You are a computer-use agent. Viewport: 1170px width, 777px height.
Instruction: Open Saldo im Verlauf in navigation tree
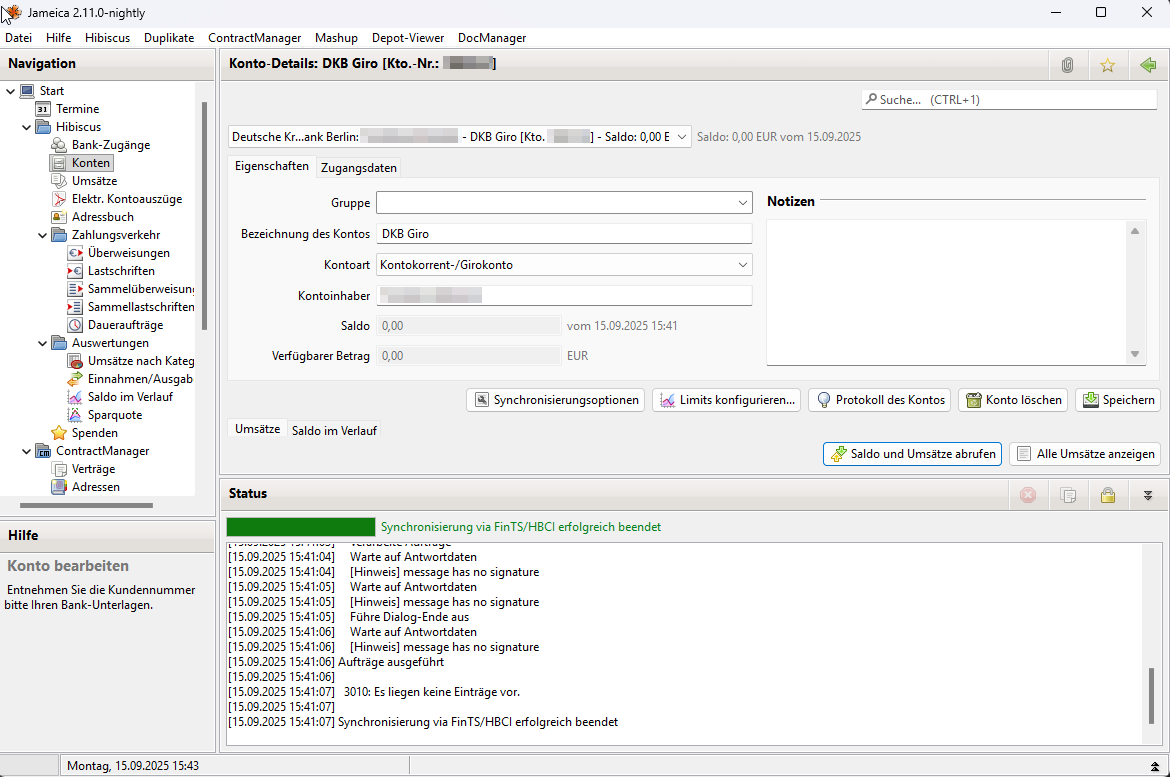(130, 396)
